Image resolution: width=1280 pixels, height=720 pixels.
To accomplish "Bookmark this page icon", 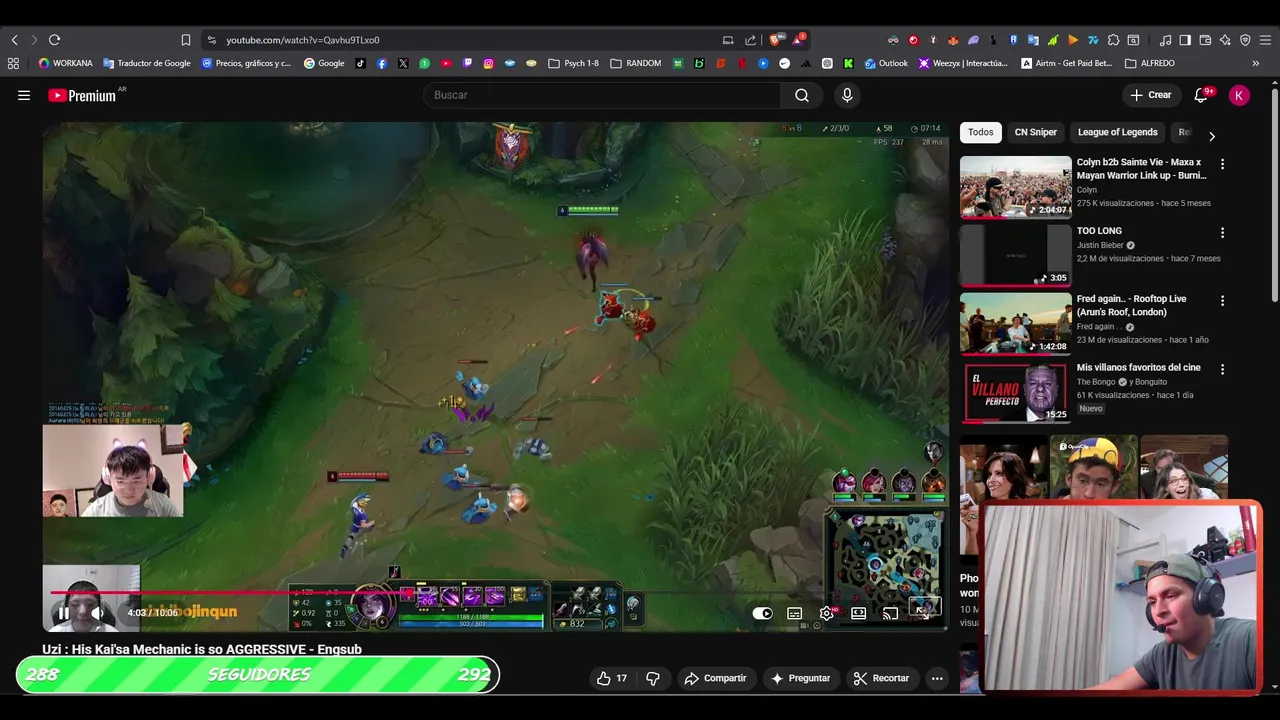I will click(x=185, y=40).
